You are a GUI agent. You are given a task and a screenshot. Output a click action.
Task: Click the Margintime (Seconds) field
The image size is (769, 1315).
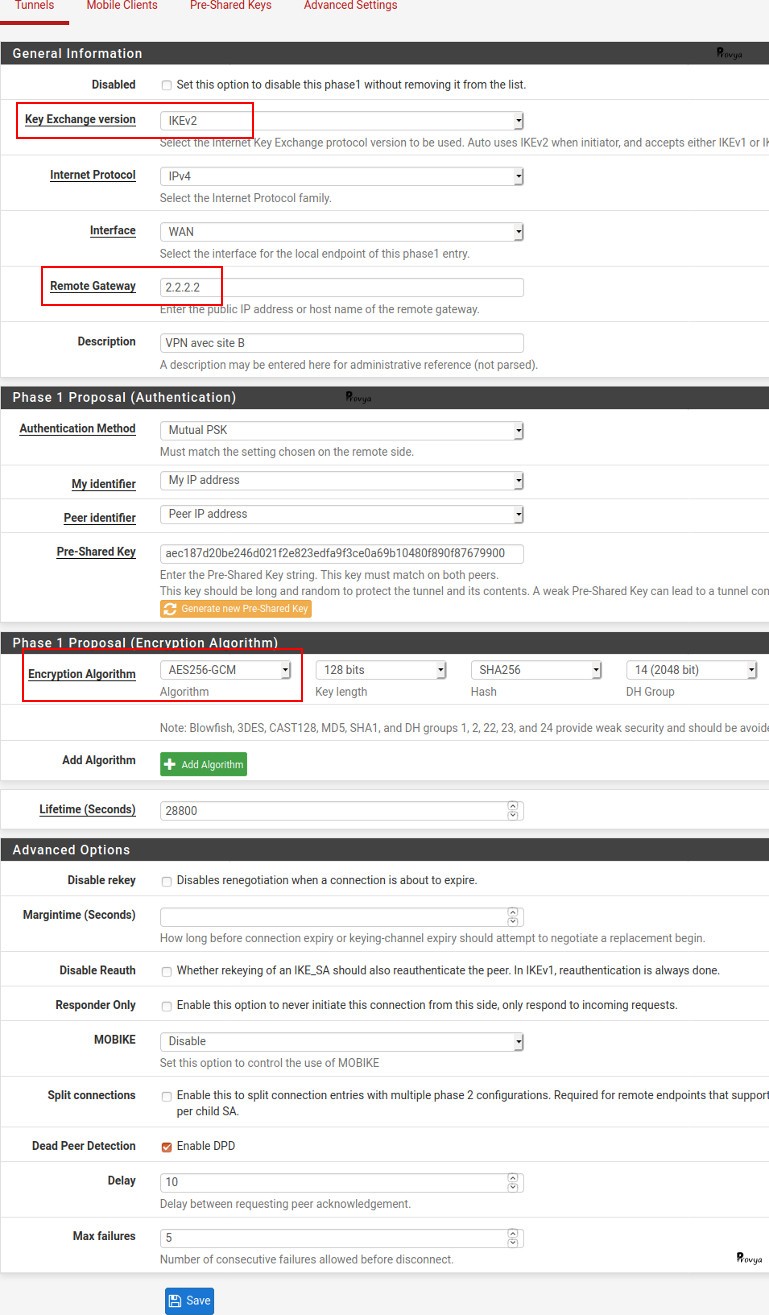[342, 916]
